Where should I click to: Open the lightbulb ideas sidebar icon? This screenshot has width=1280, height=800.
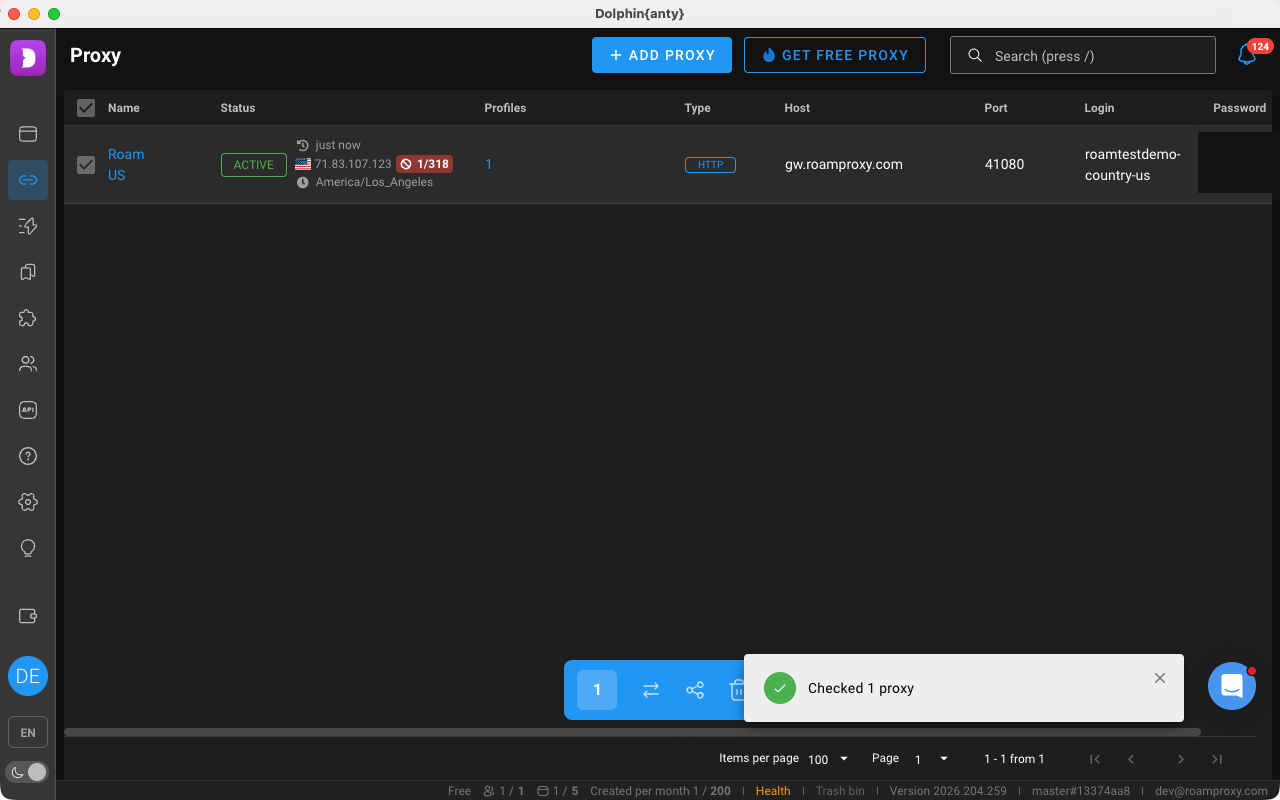click(x=28, y=548)
